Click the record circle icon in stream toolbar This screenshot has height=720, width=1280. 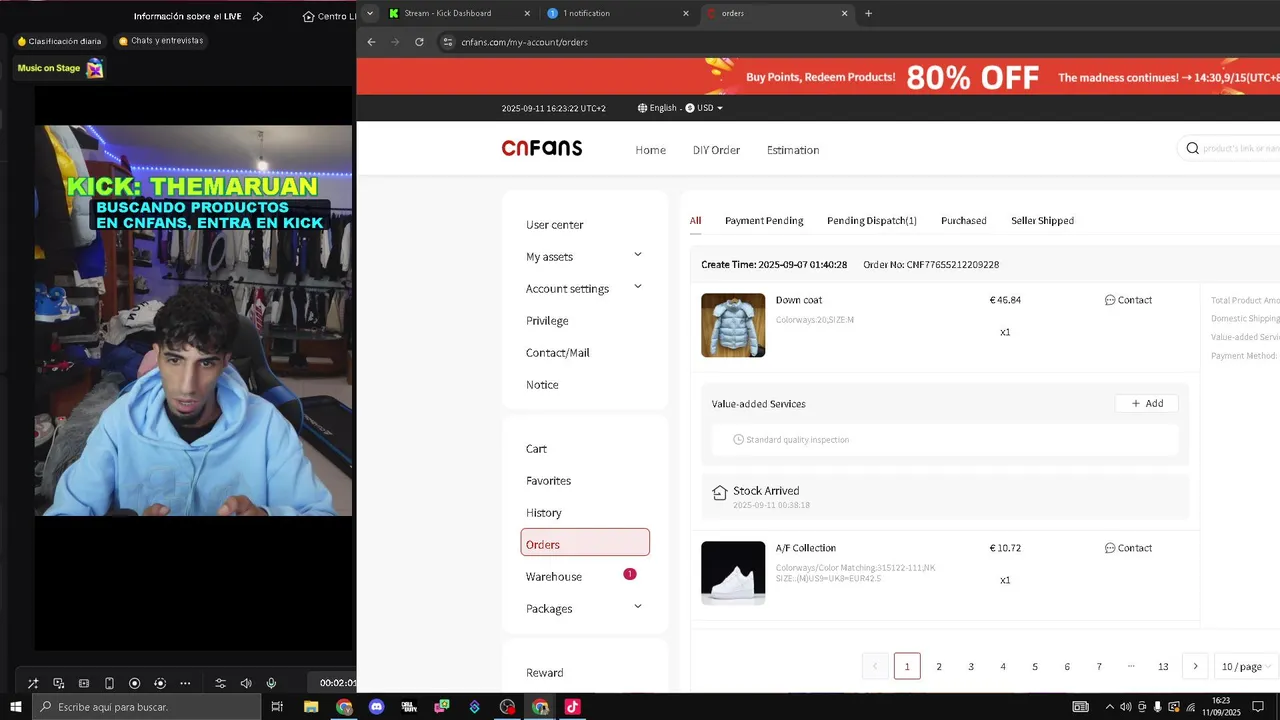coord(135,683)
